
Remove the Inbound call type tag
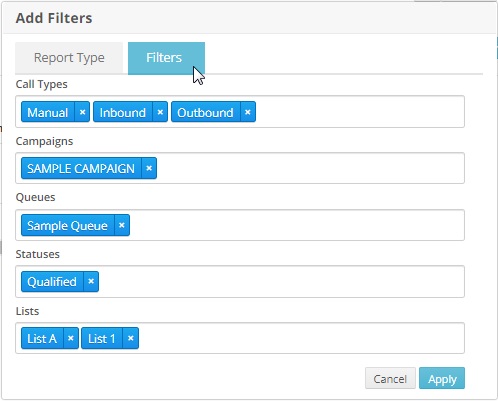tap(160, 112)
